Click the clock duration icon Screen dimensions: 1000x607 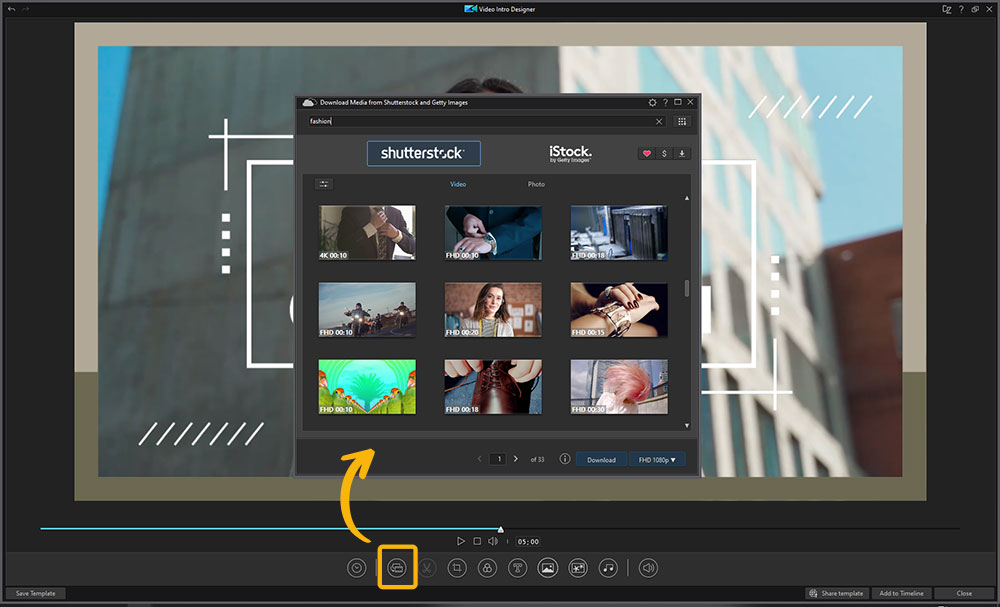[x=357, y=567]
